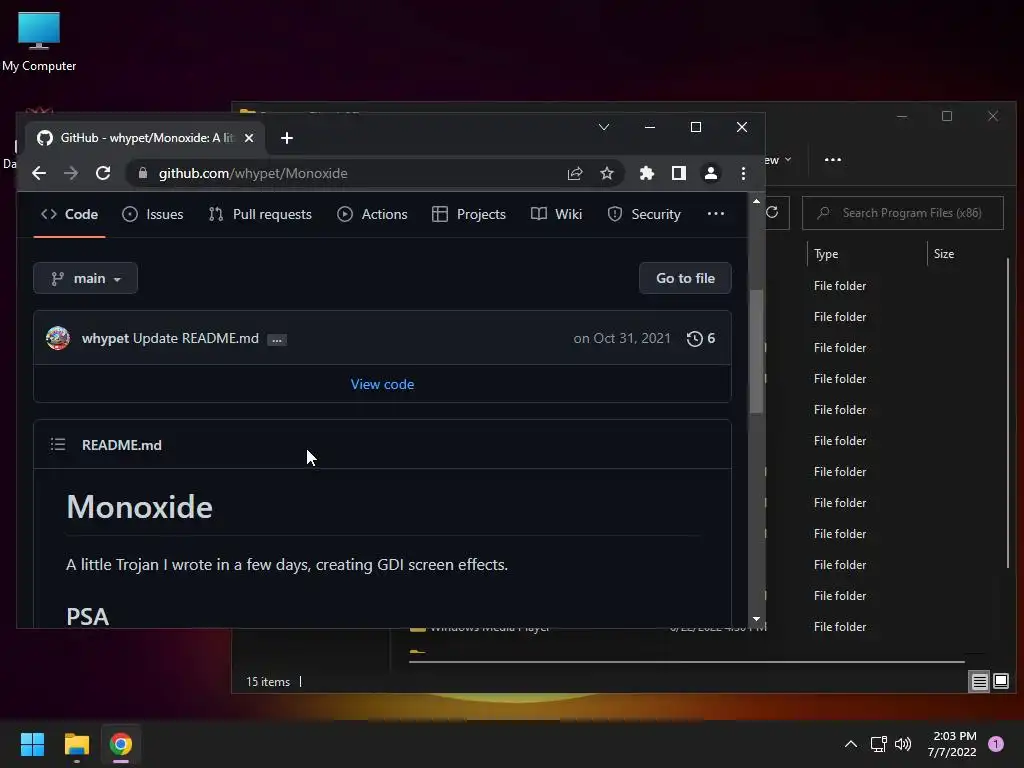Open the Issues tab
1024x768 pixels.
(153, 214)
